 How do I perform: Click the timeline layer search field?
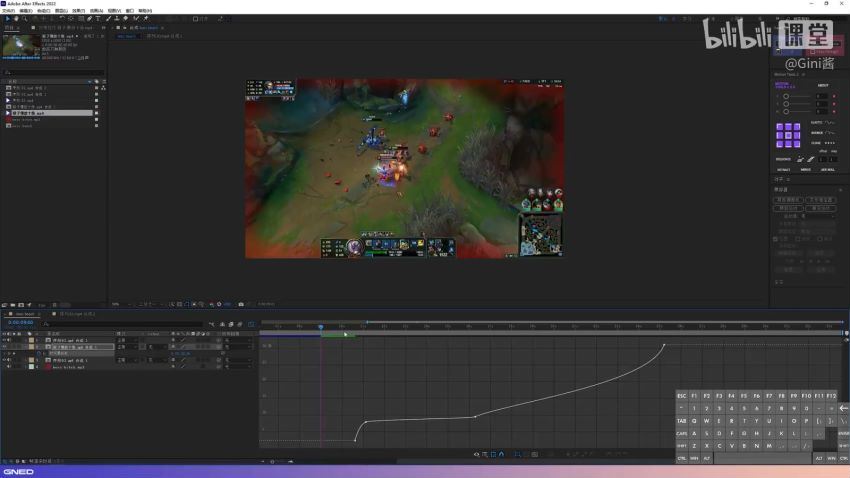click(x=123, y=324)
